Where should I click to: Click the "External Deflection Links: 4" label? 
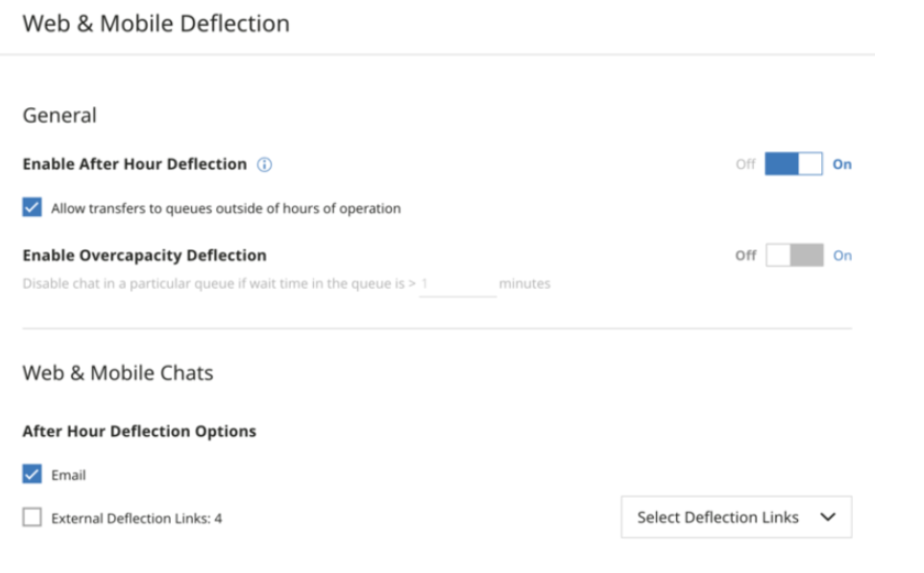tap(136, 519)
